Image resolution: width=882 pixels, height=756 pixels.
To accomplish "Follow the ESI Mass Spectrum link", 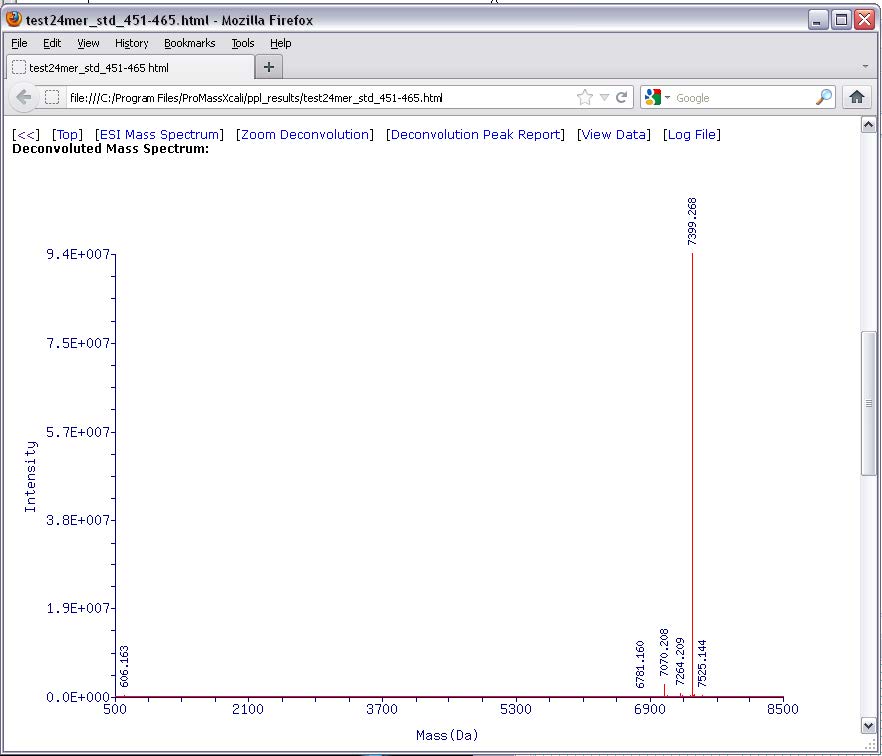I will 159,134.
